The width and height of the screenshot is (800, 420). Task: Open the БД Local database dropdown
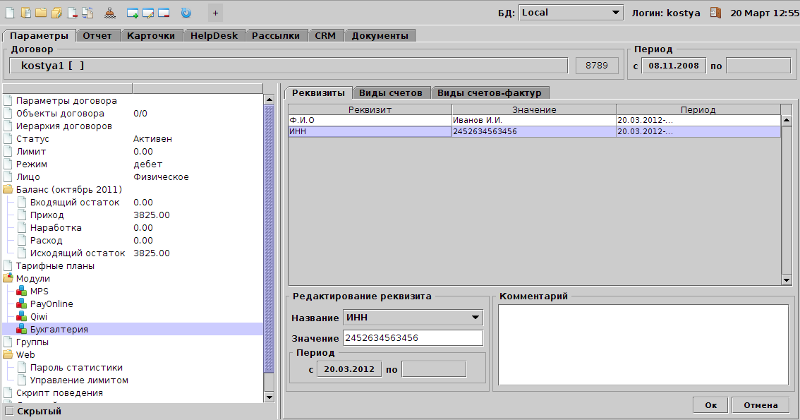click(x=565, y=13)
